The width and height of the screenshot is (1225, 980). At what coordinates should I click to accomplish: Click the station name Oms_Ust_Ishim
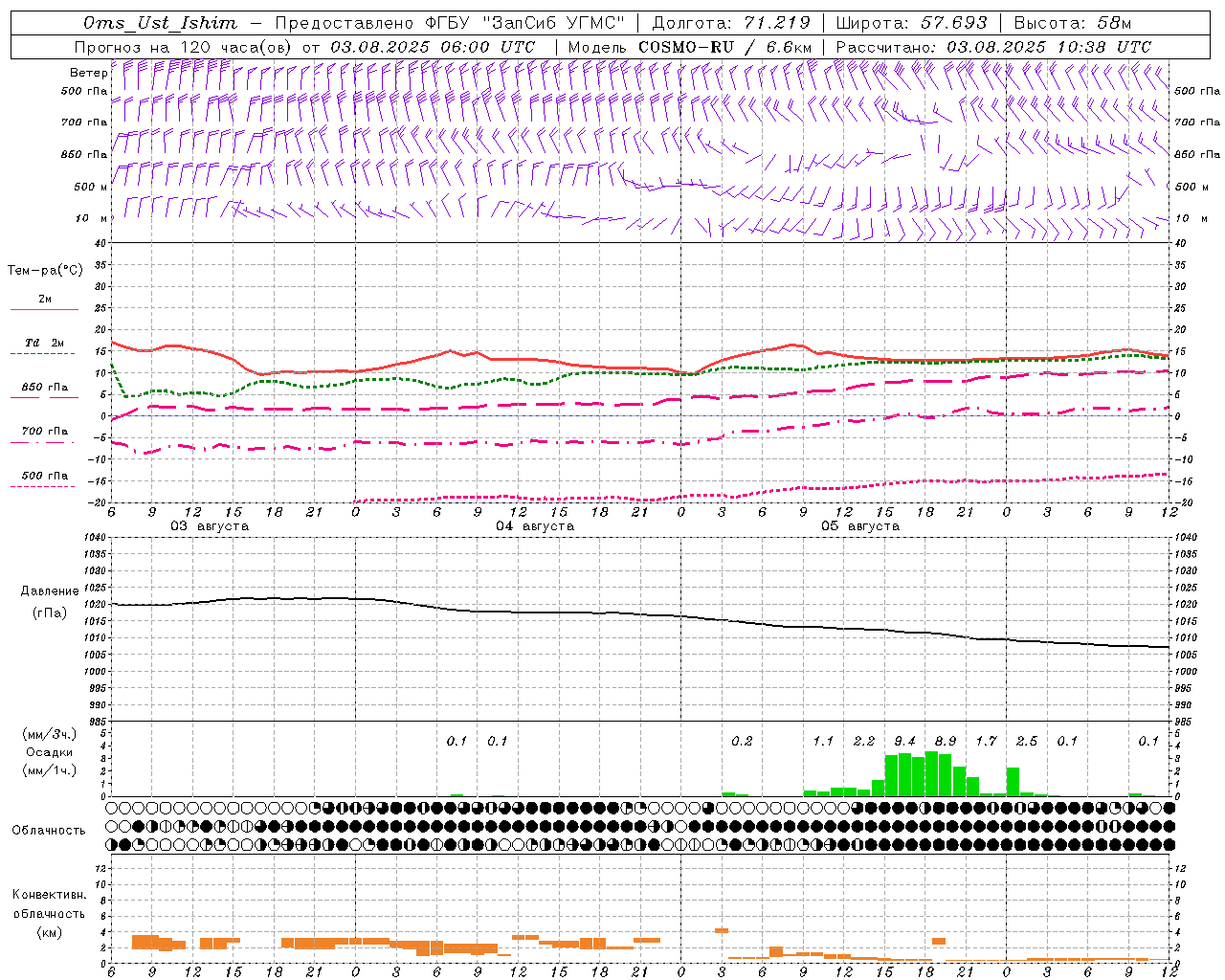coord(160,23)
